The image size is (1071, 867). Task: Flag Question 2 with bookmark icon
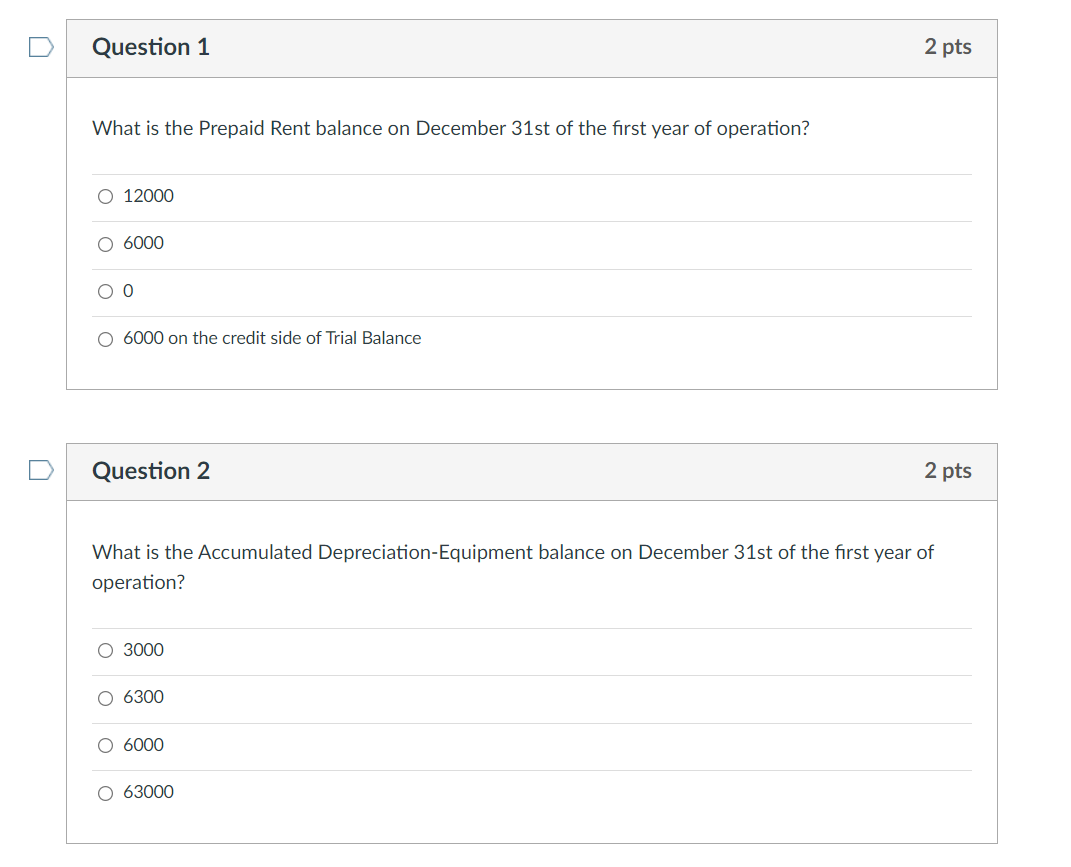click(39, 471)
